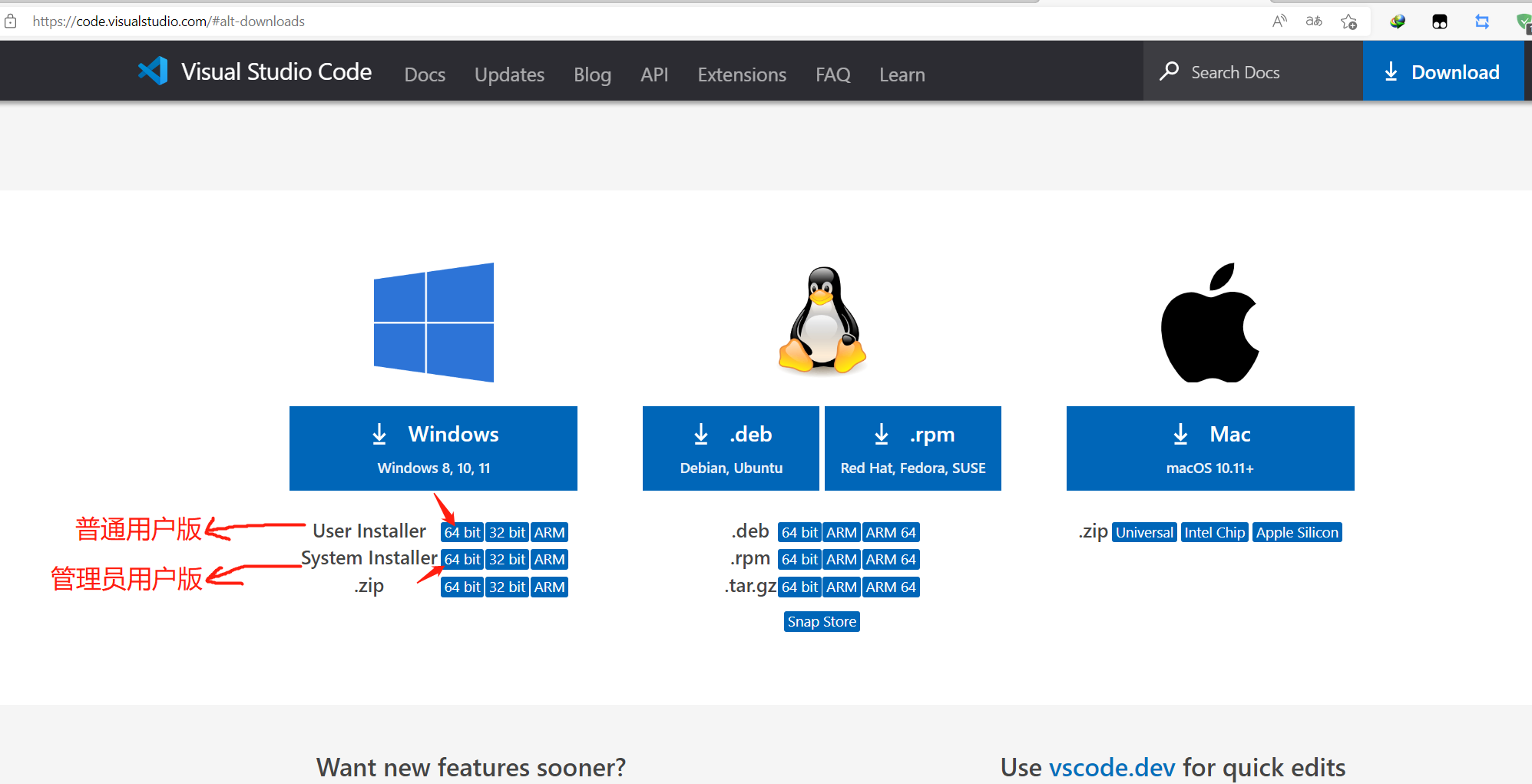Download the .rpm Red Hat, Fedora package
Viewport: 1532px width, 784px height.
pyautogui.click(x=913, y=448)
